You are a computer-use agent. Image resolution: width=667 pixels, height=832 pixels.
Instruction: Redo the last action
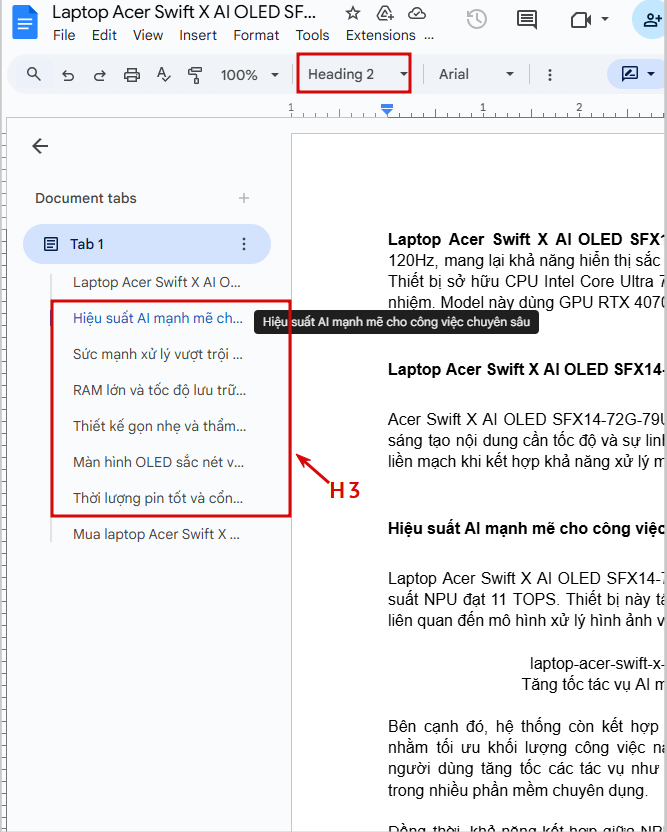99,75
